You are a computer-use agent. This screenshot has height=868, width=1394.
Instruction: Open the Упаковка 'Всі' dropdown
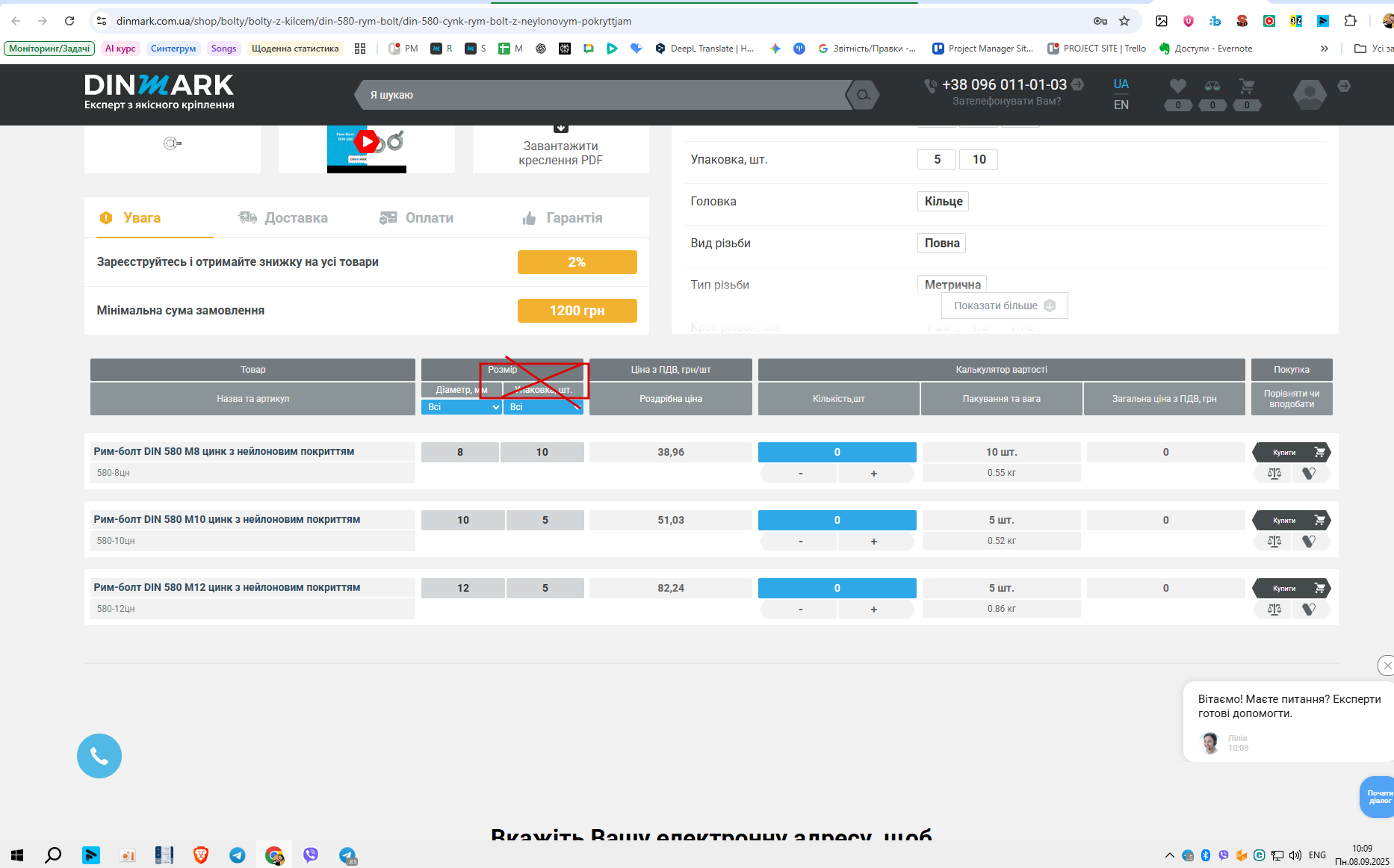pos(543,407)
